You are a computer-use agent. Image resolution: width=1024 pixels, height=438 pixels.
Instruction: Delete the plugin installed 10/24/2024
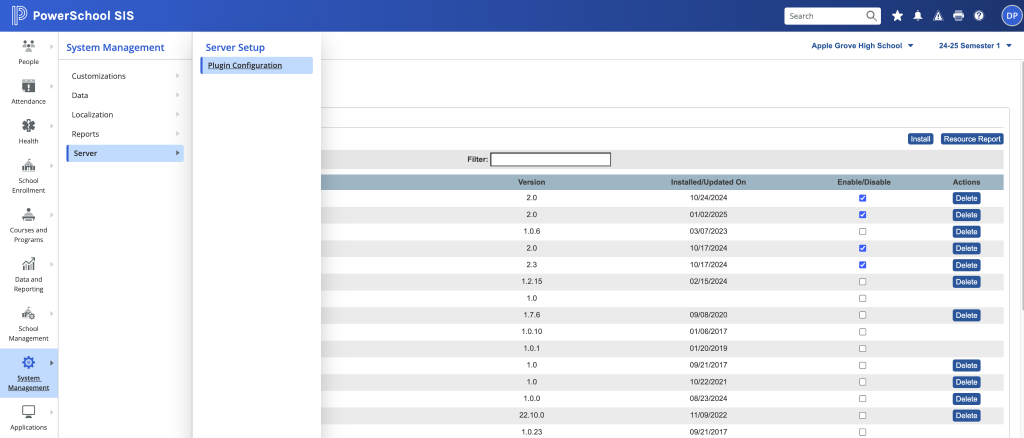coord(967,198)
